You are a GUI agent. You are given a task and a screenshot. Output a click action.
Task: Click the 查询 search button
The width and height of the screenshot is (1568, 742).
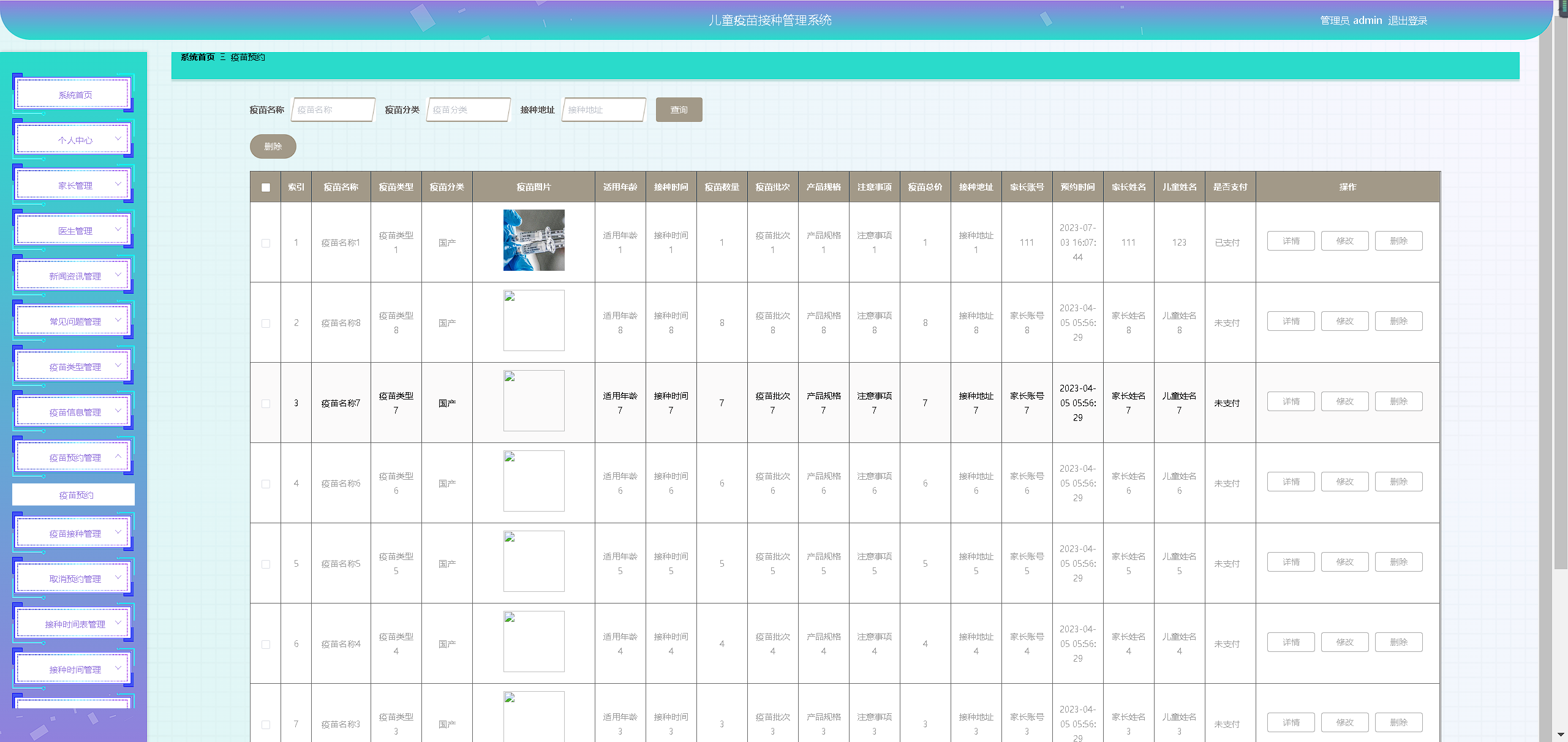point(679,110)
